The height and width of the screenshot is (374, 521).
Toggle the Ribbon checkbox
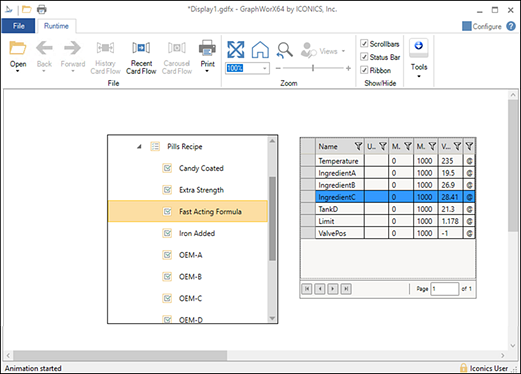pos(364,70)
